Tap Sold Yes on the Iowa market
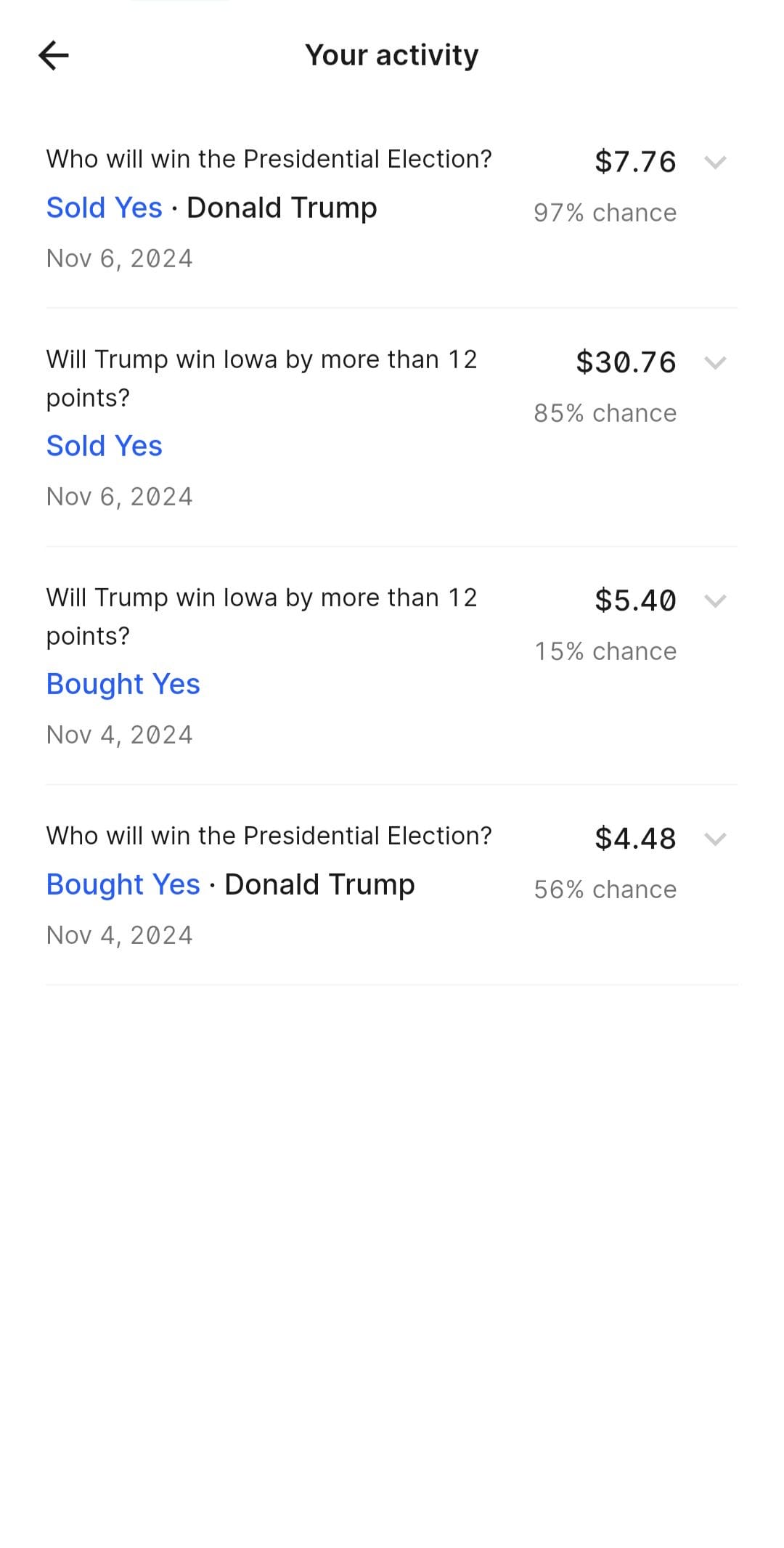This screenshot has width=784, height=1548. click(105, 446)
